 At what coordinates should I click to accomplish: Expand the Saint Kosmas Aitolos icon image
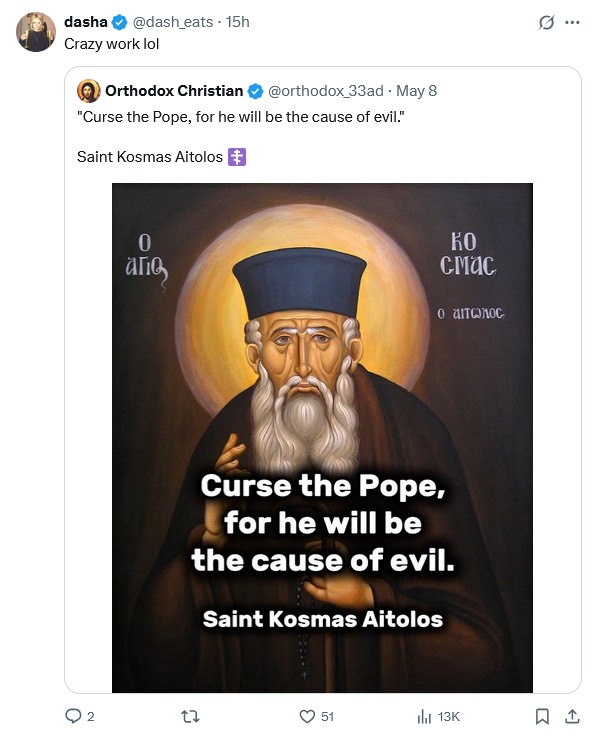[x=322, y=438]
